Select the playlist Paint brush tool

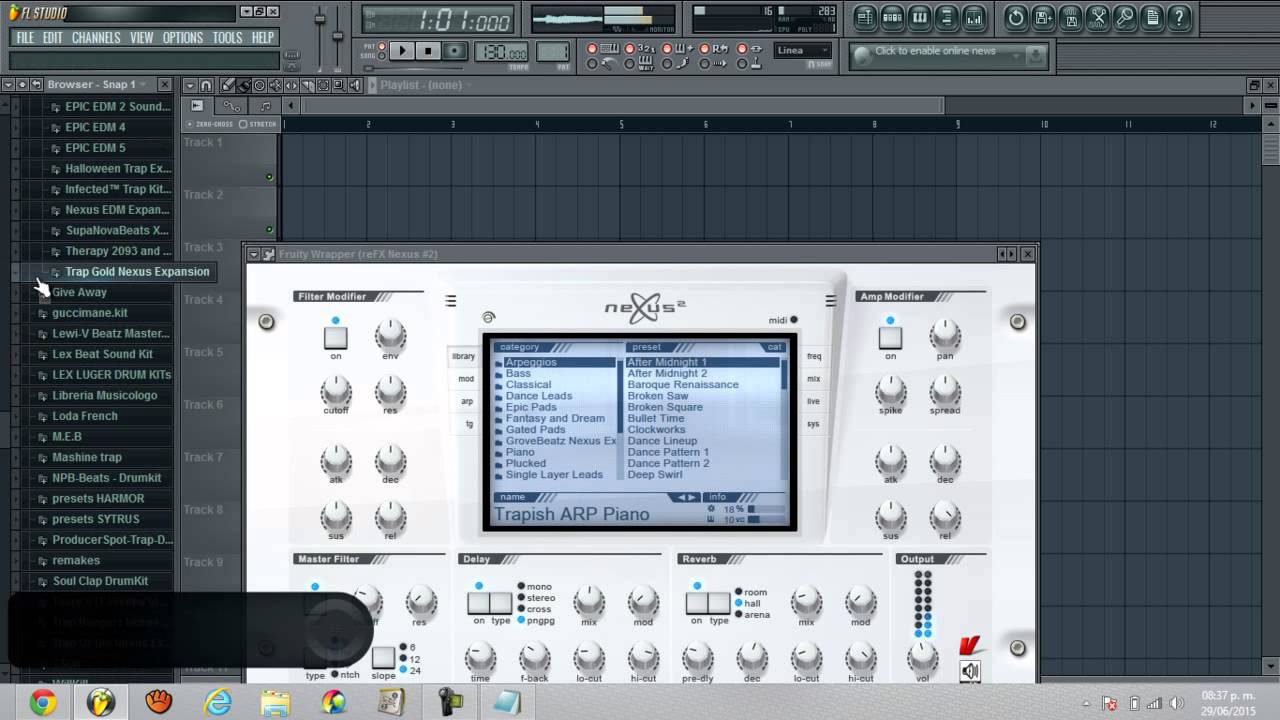click(244, 85)
